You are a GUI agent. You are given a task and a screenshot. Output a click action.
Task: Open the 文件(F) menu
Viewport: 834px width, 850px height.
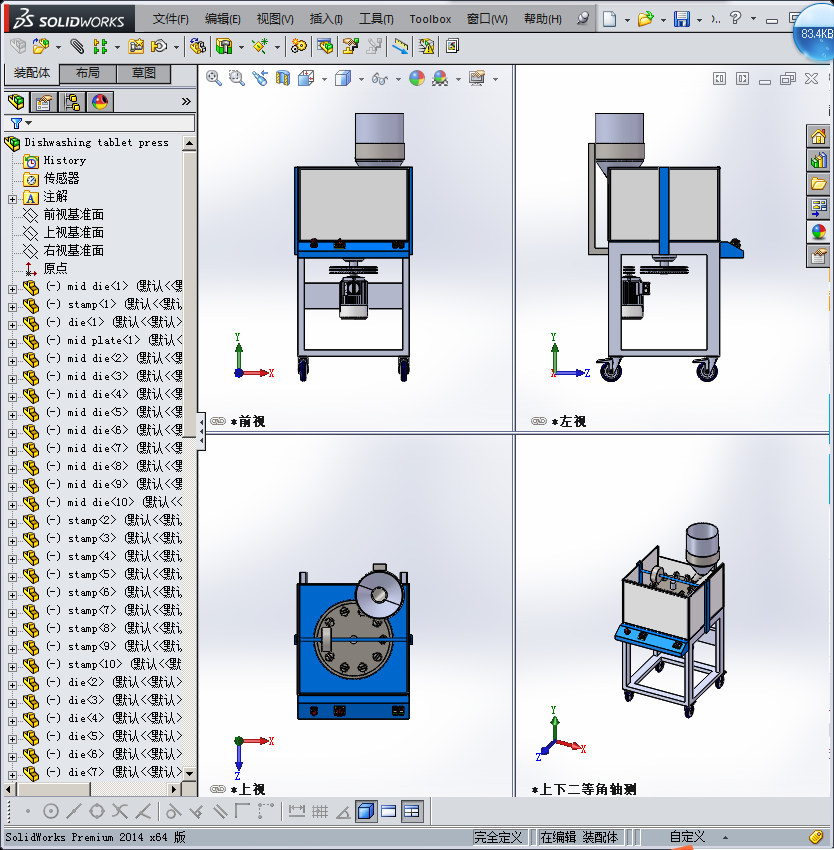tap(170, 19)
